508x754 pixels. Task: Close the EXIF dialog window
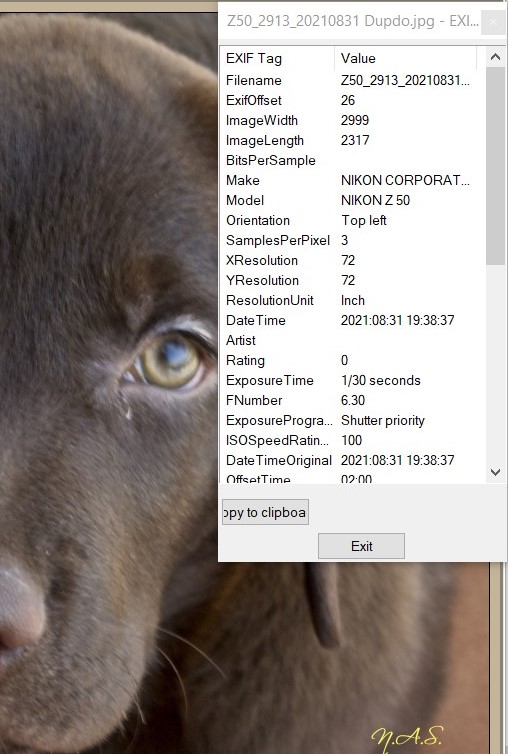coord(493,22)
